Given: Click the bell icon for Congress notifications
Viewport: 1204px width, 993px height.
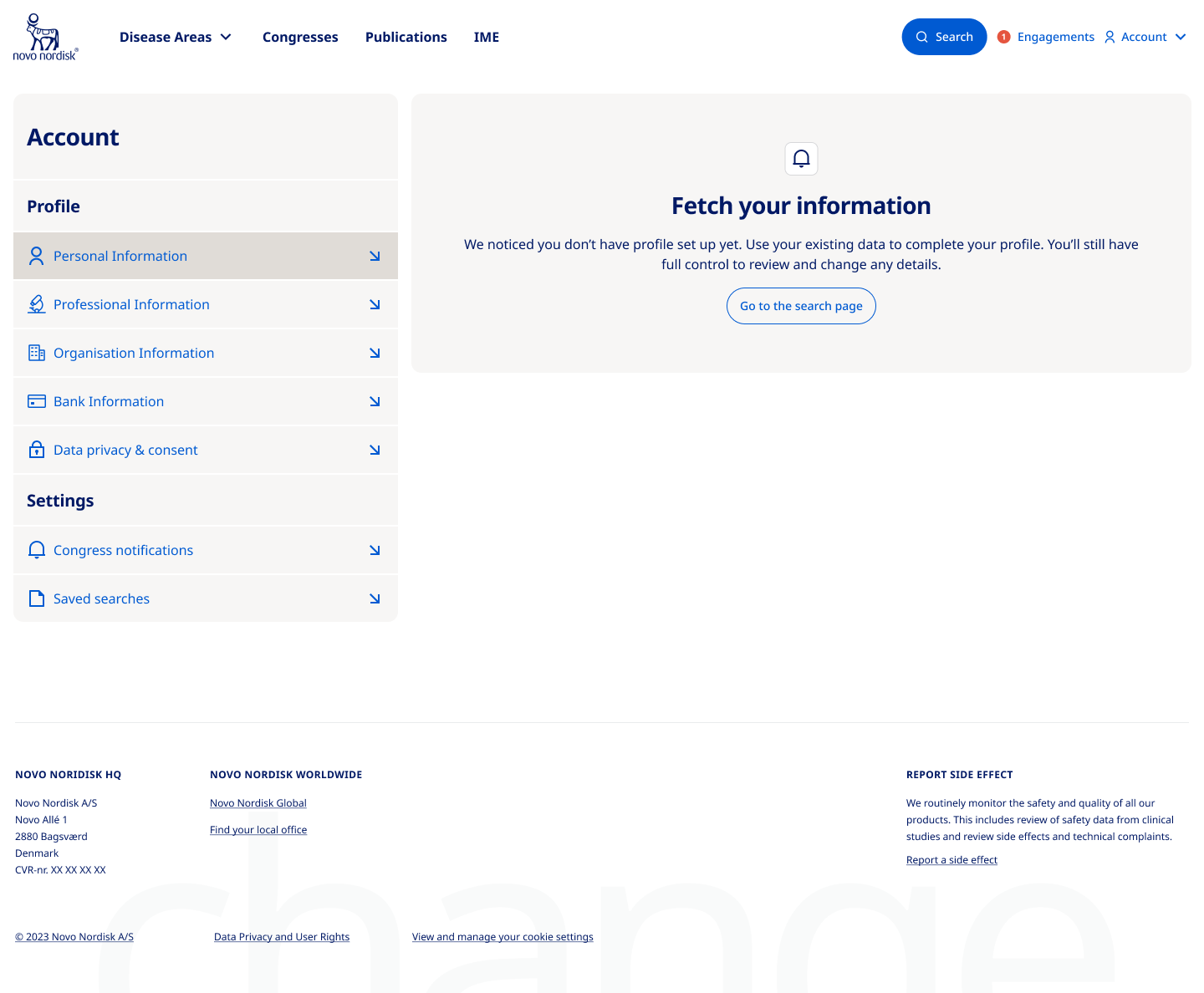Looking at the screenshot, I should tap(36, 550).
